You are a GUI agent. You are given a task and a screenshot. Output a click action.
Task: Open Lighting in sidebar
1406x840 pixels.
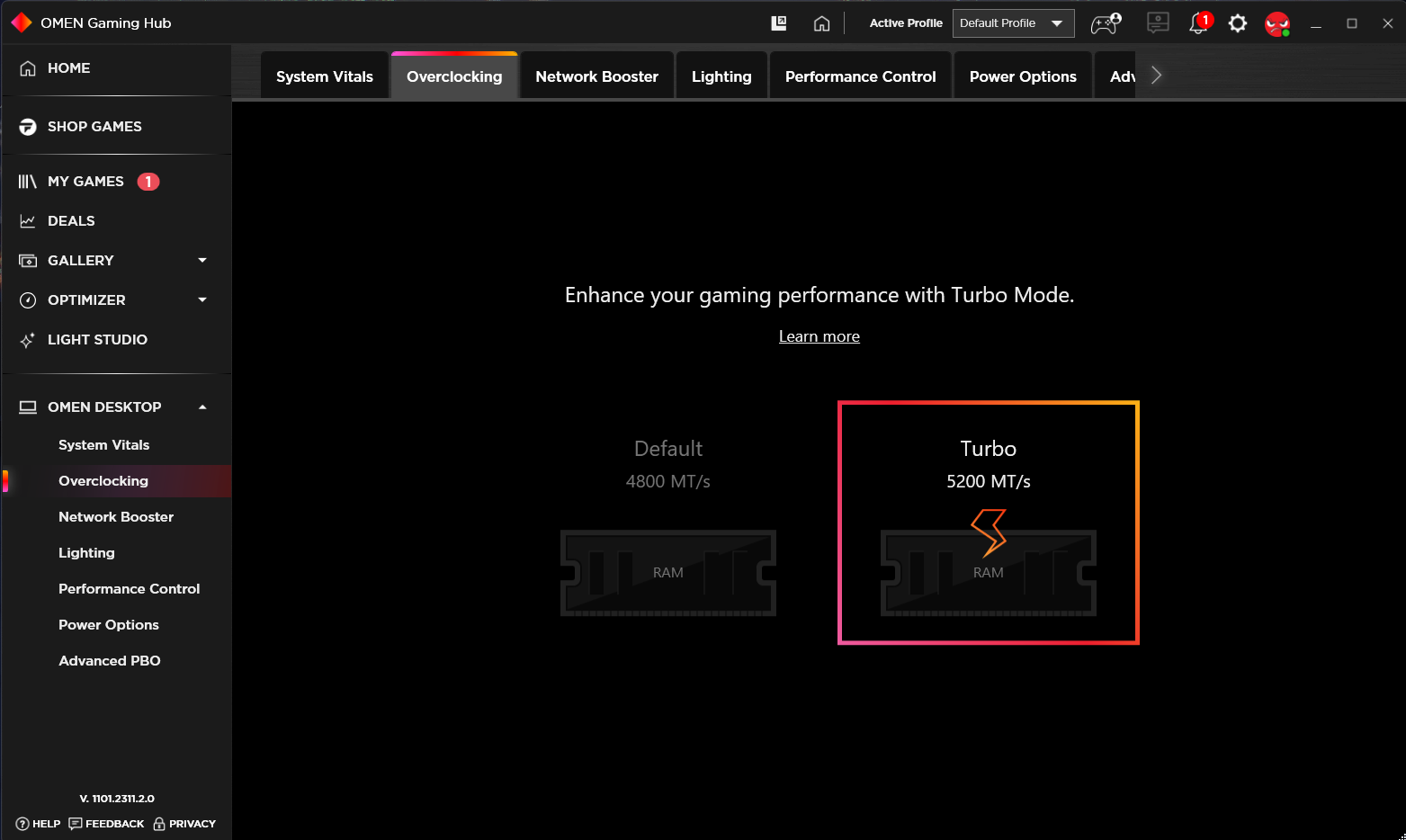[86, 553]
